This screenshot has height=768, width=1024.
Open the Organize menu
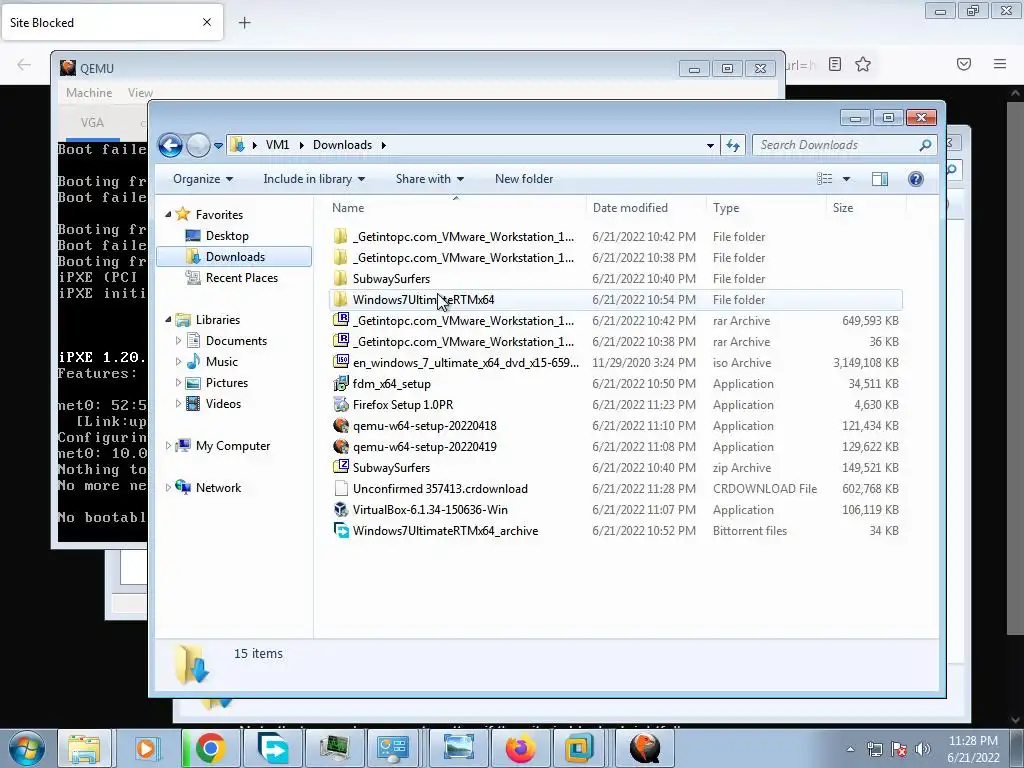coord(203,179)
